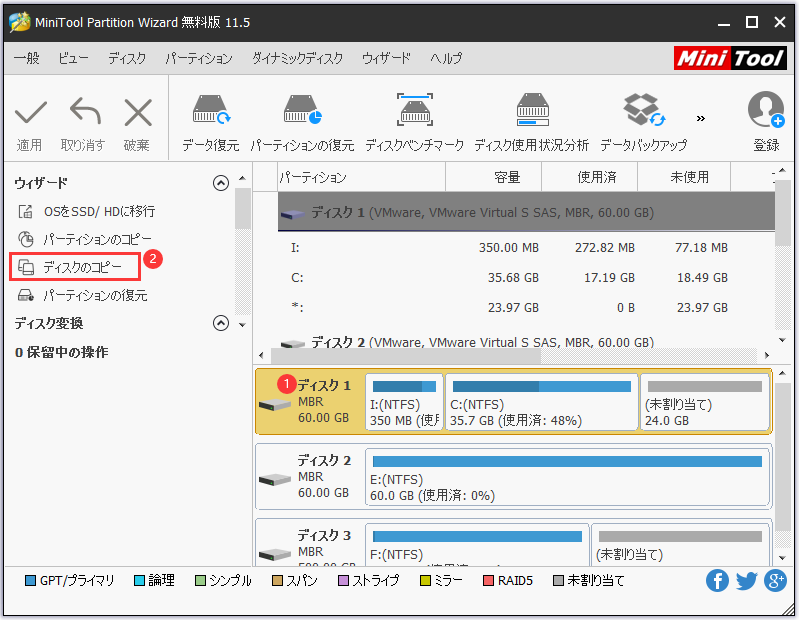Show more toolbar items via » chevron
The image size is (799, 622).
[x=701, y=118]
